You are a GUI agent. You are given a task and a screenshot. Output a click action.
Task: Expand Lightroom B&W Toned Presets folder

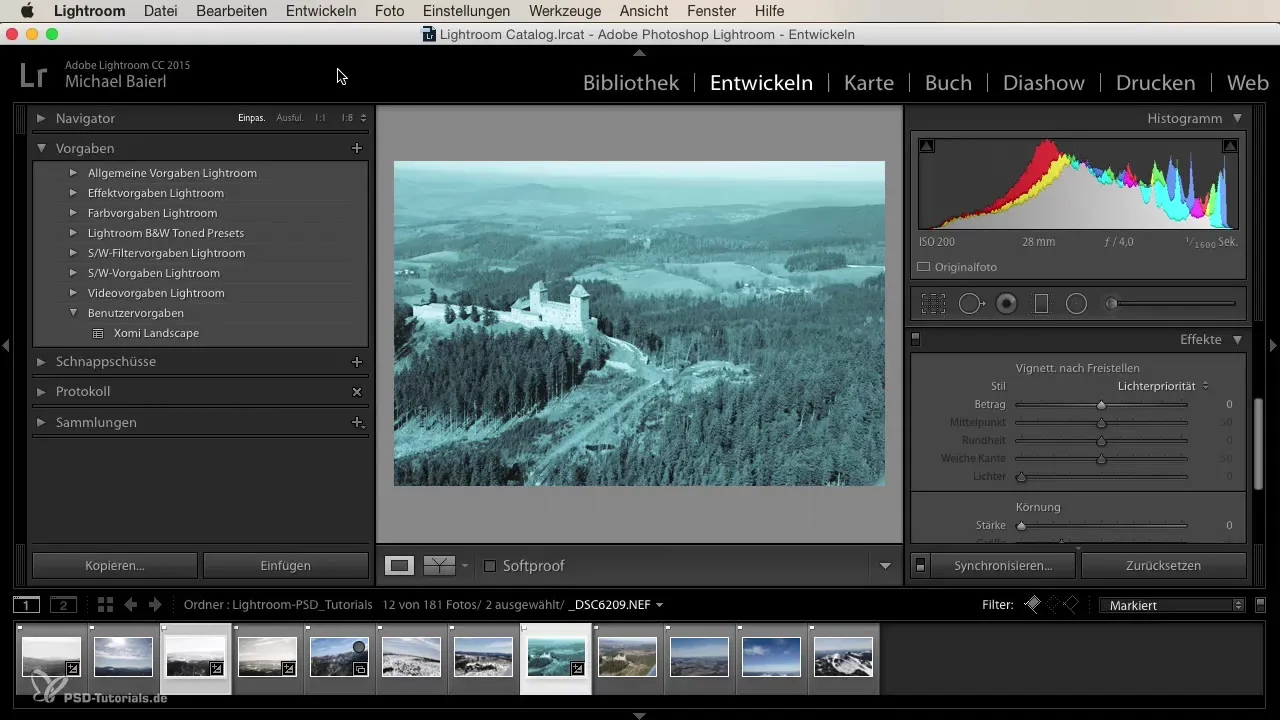[x=73, y=233]
